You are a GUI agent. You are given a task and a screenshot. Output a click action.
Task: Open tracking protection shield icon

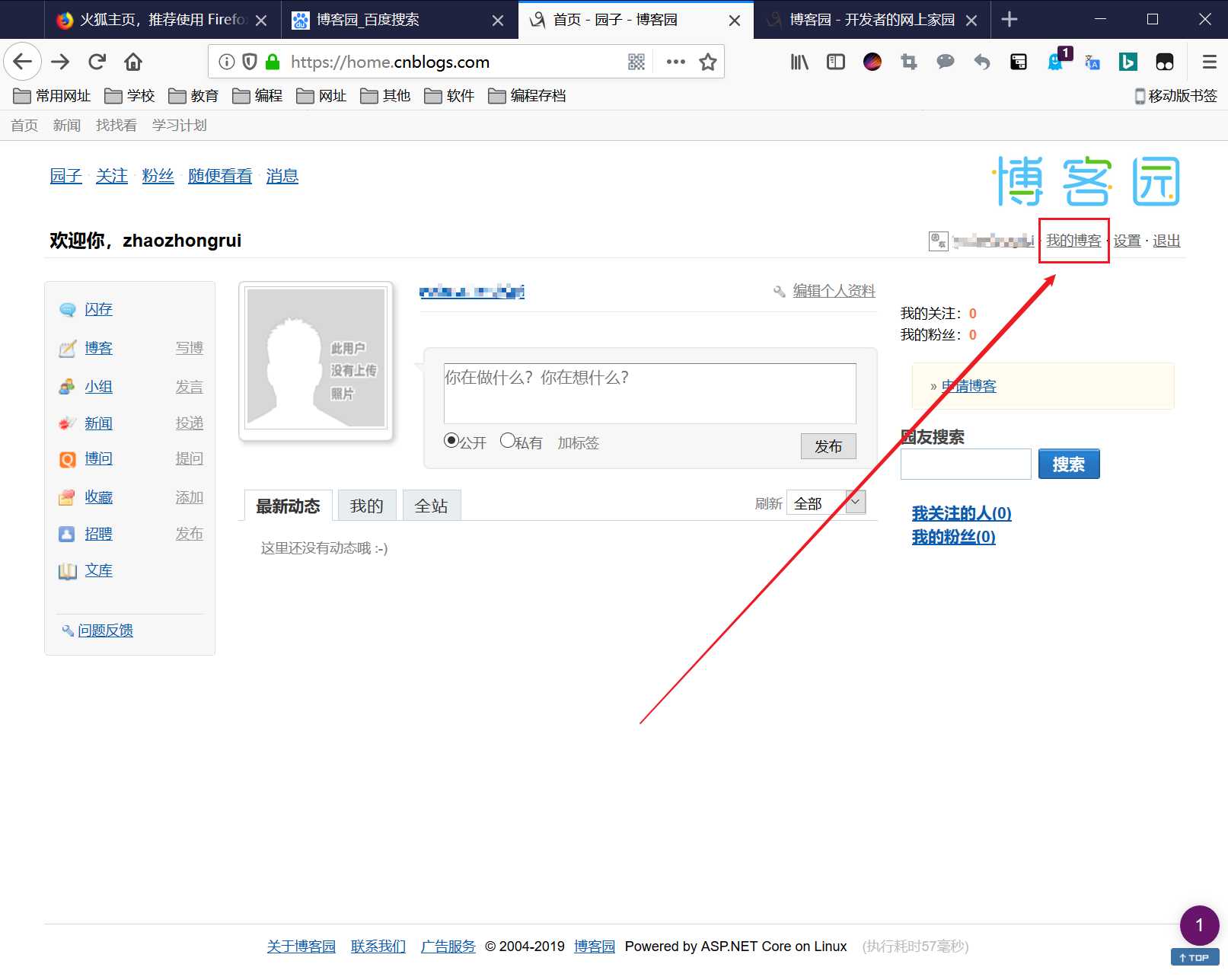(249, 62)
